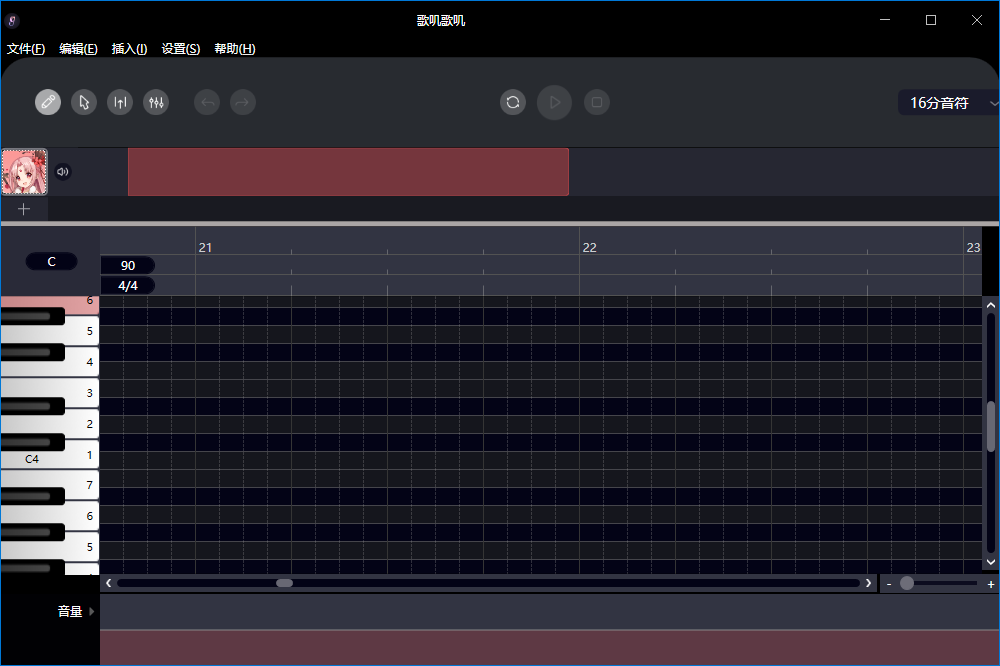
Task: Open the 16分音符 note length dropdown
Action: click(x=948, y=102)
